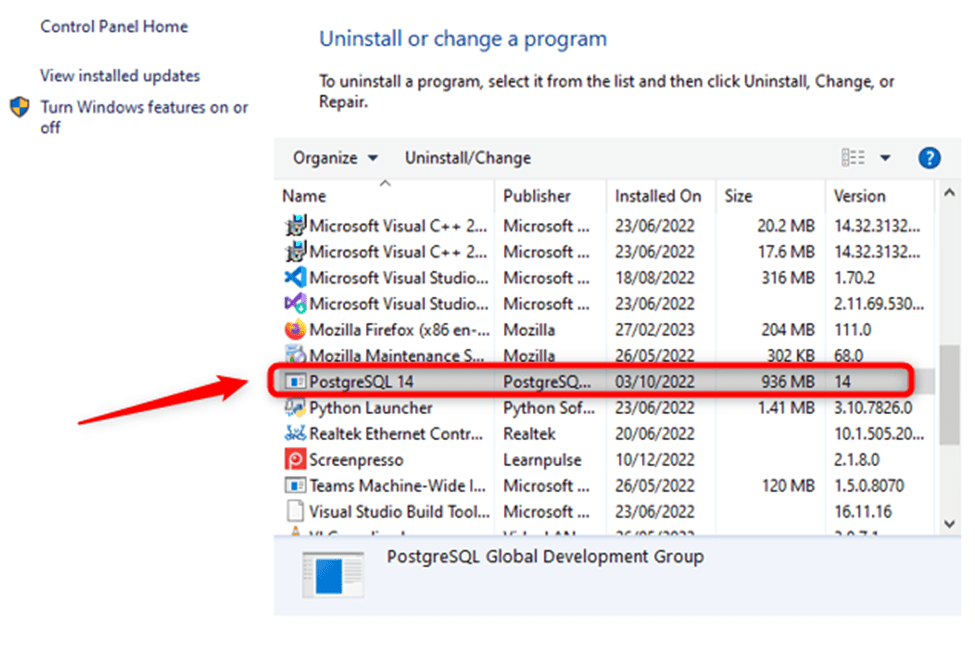
Task: Navigate to Control Panel Home
Action: click(x=113, y=26)
